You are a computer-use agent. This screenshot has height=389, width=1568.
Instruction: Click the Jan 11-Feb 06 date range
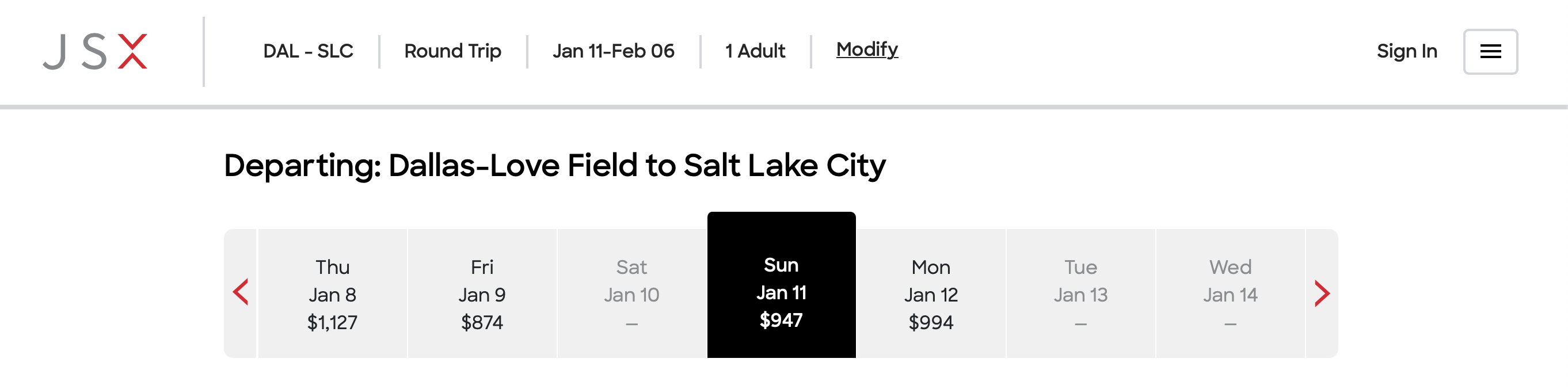613,51
